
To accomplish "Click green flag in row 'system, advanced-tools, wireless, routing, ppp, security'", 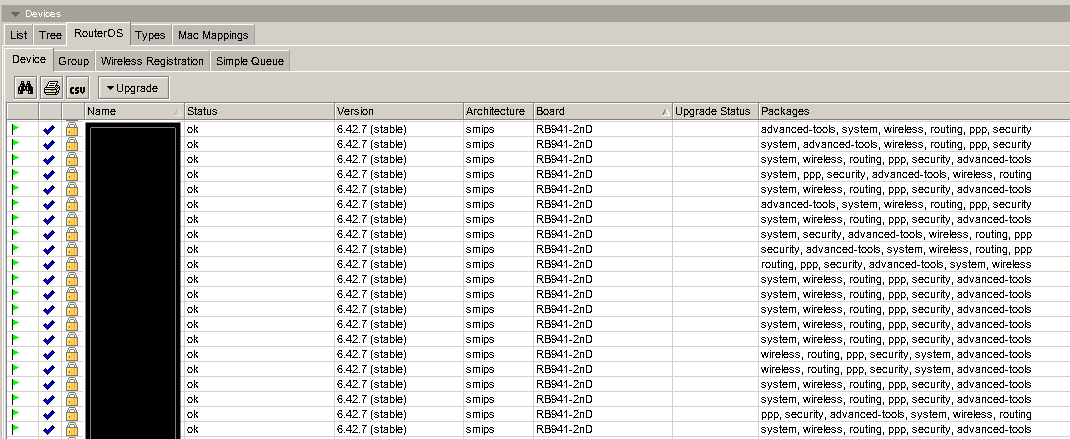I will tap(16, 144).
